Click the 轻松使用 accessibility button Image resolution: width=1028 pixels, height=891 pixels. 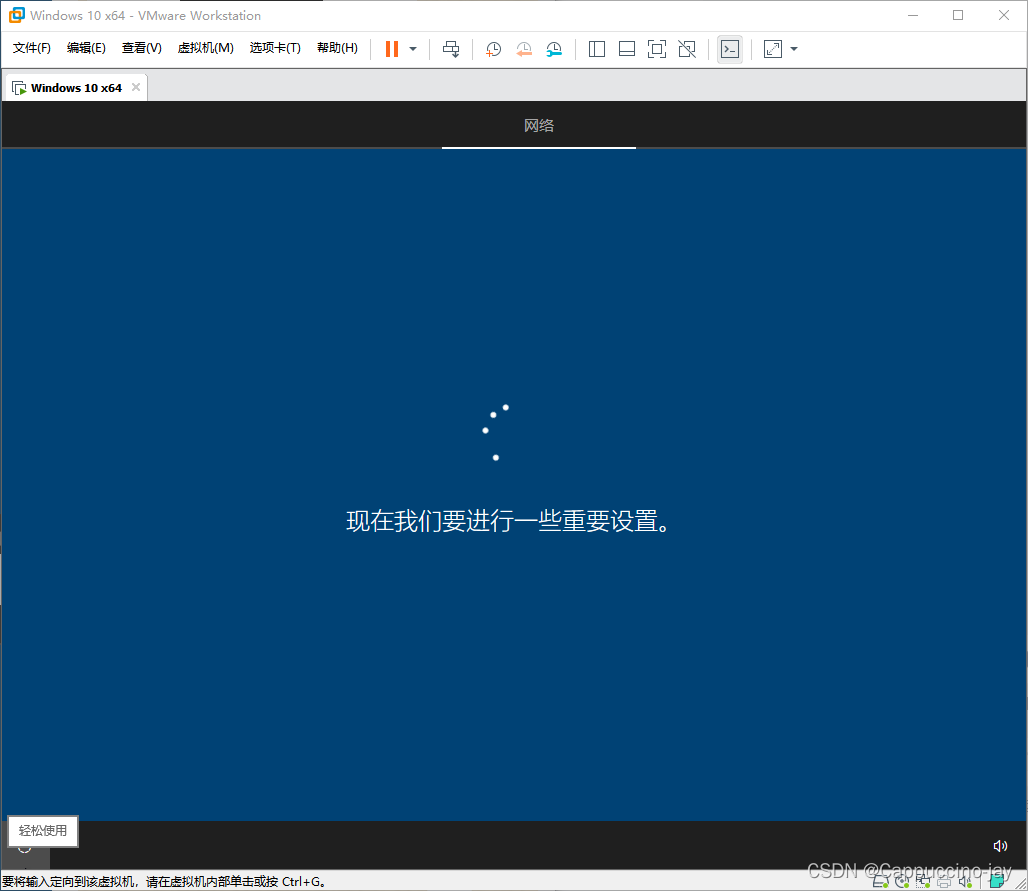tap(42, 831)
